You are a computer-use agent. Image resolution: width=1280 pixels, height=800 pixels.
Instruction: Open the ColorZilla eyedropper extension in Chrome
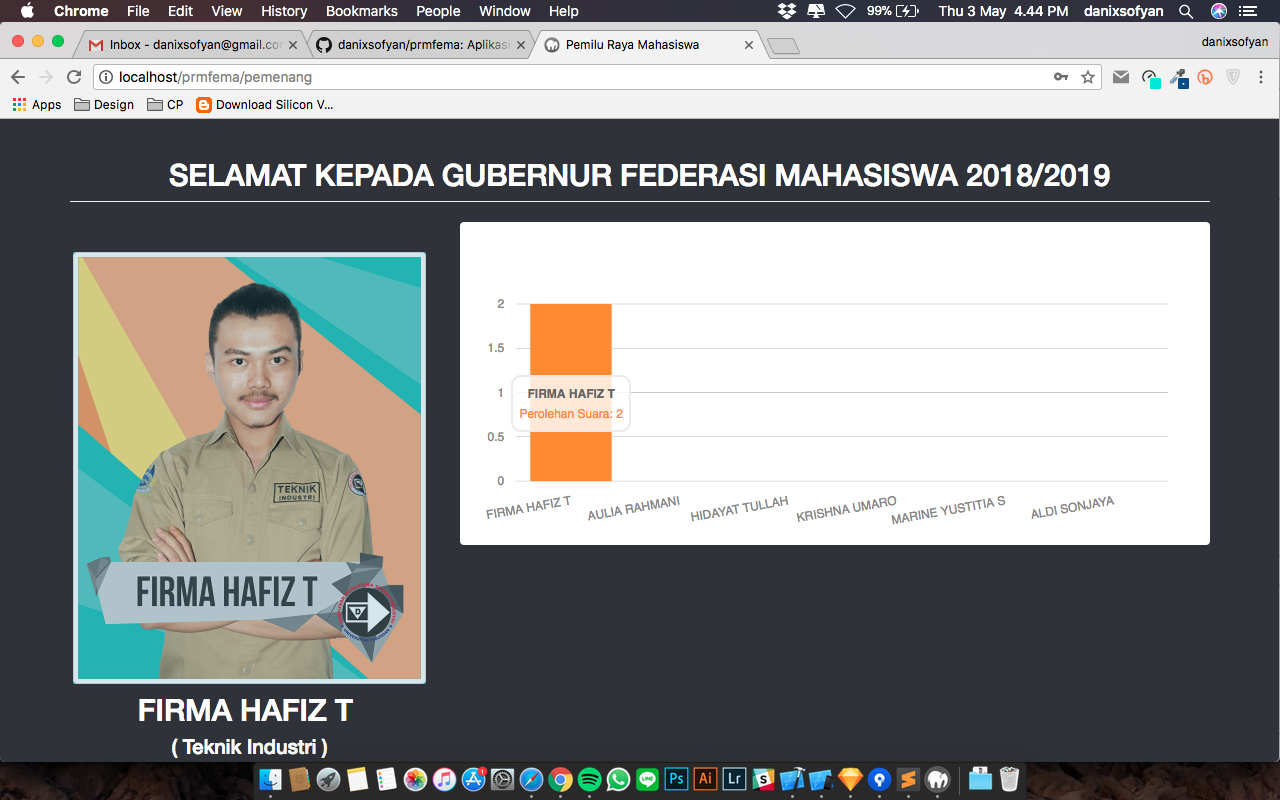pos(1179,76)
